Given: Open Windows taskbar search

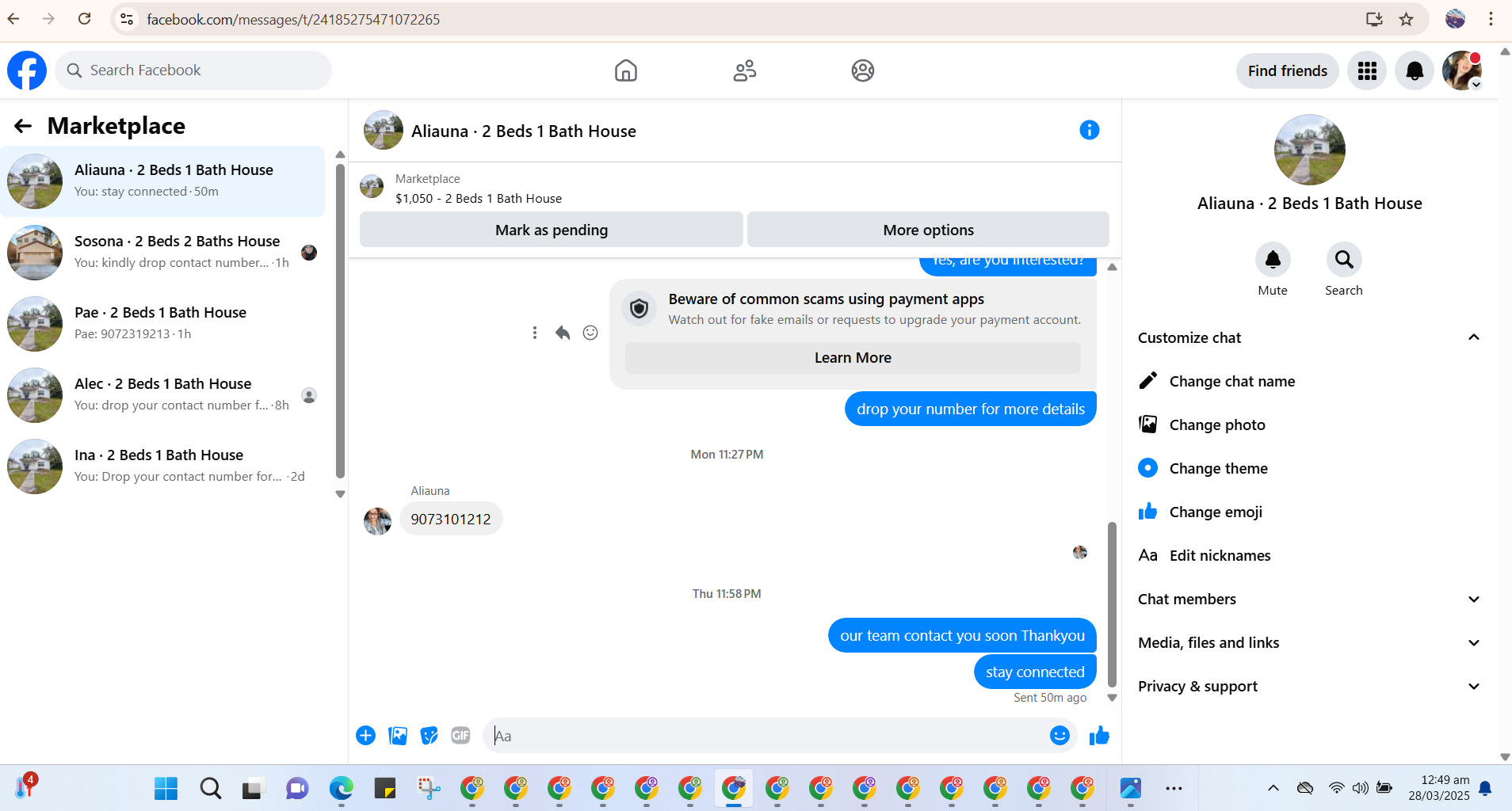Looking at the screenshot, I should tap(210, 788).
